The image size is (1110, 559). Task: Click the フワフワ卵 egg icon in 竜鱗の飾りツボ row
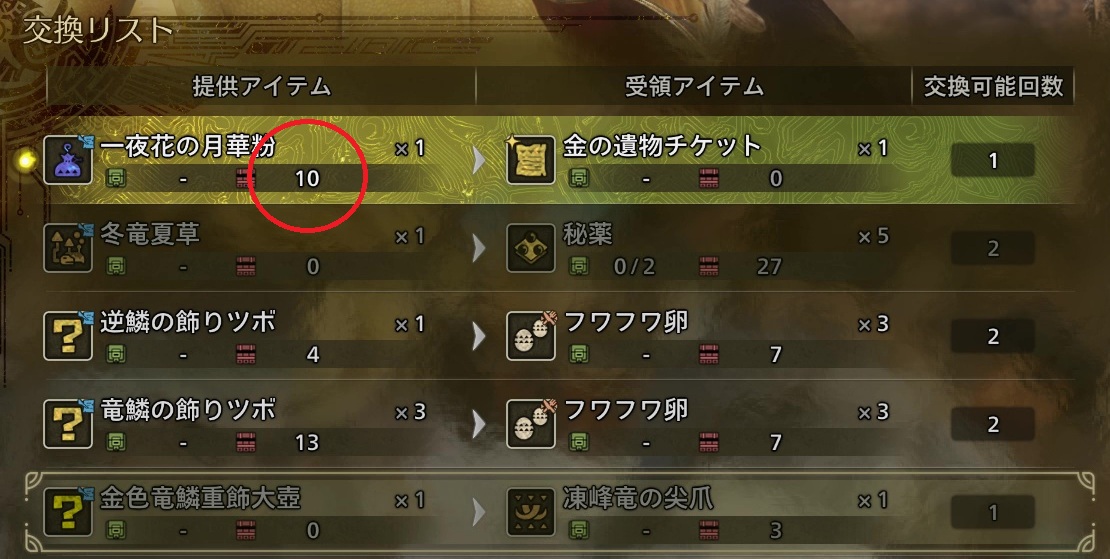pos(531,424)
